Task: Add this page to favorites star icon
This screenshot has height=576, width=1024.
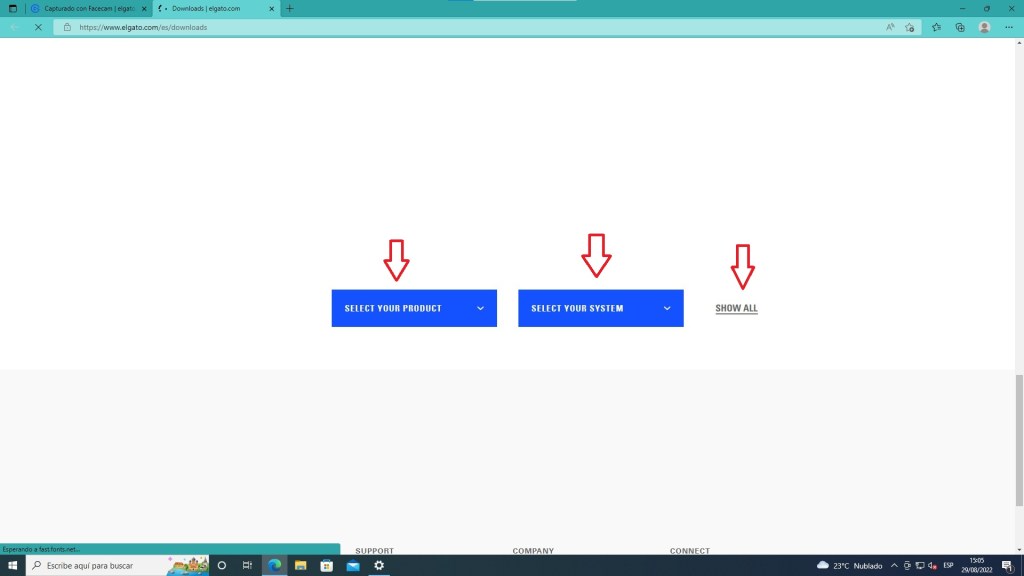Action: [910, 27]
